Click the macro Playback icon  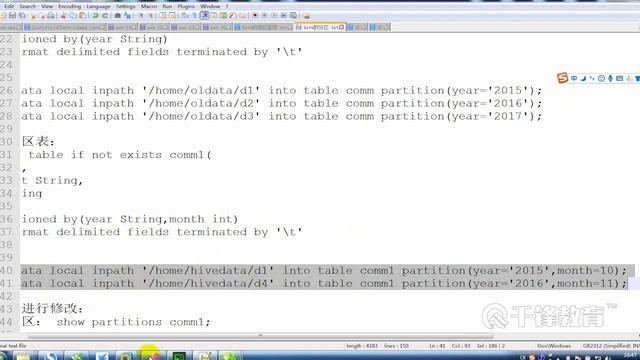[x=274, y=16]
